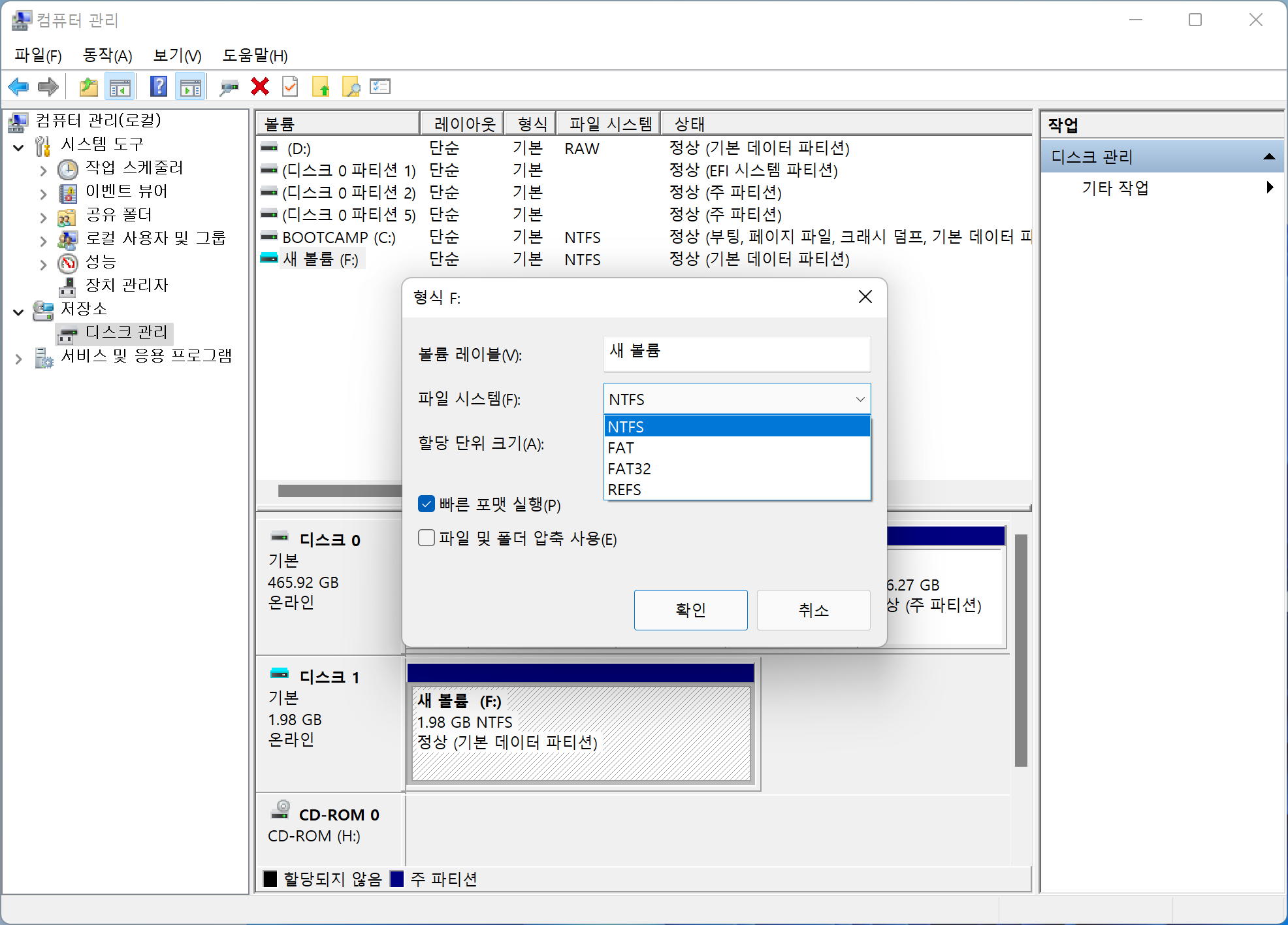Click the horizontal scrollbar under volume list

(x=340, y=490)
